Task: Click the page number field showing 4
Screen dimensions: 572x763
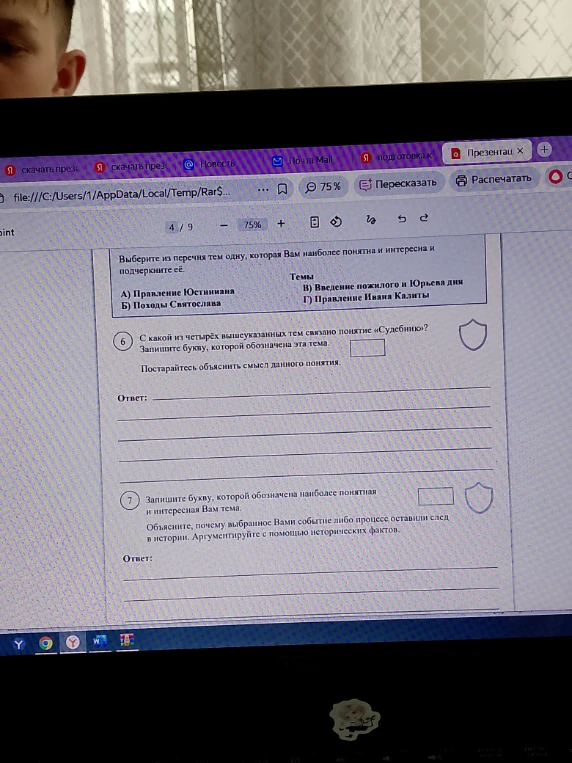Action: click(172, 227)
